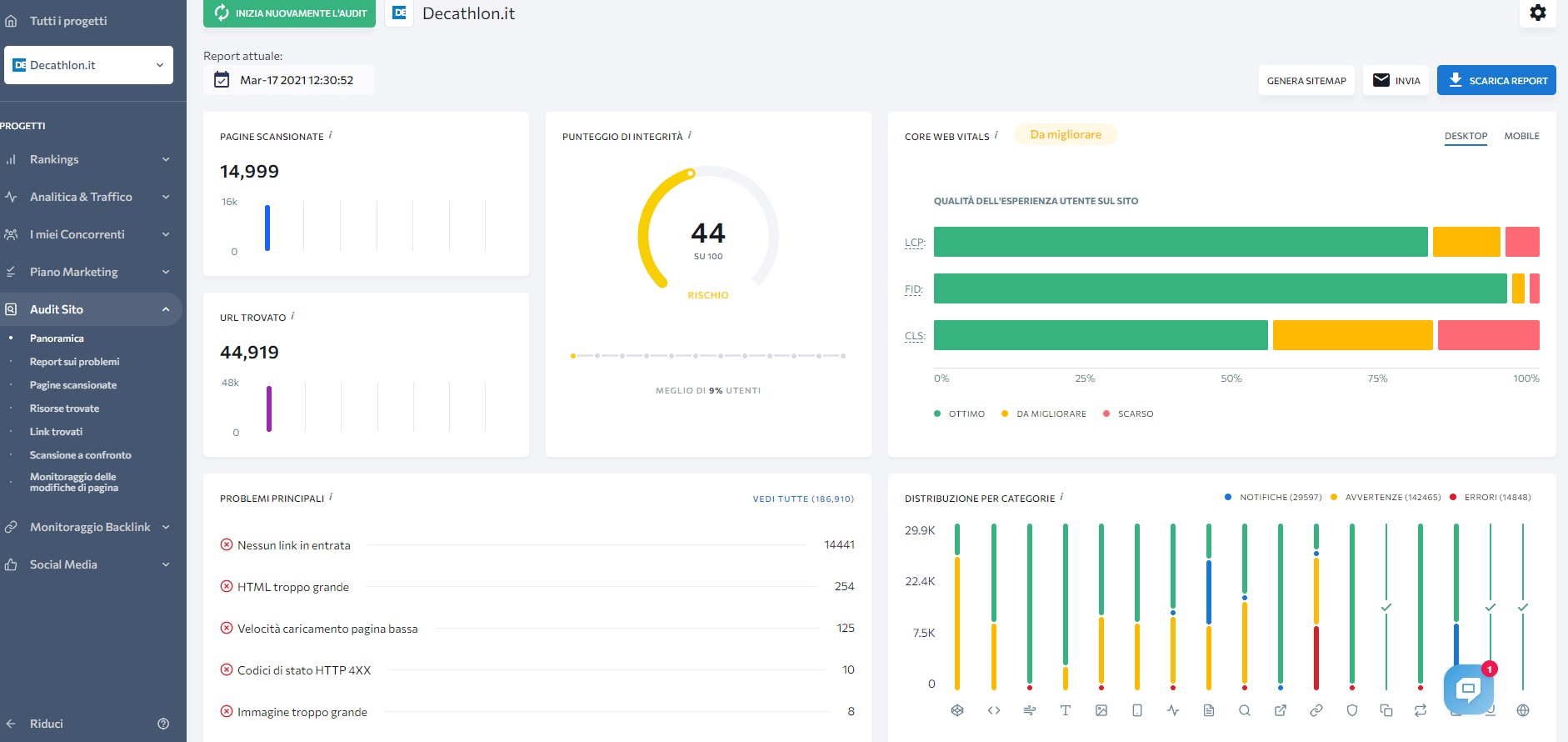Open the live chat widget

(1468, 689)
